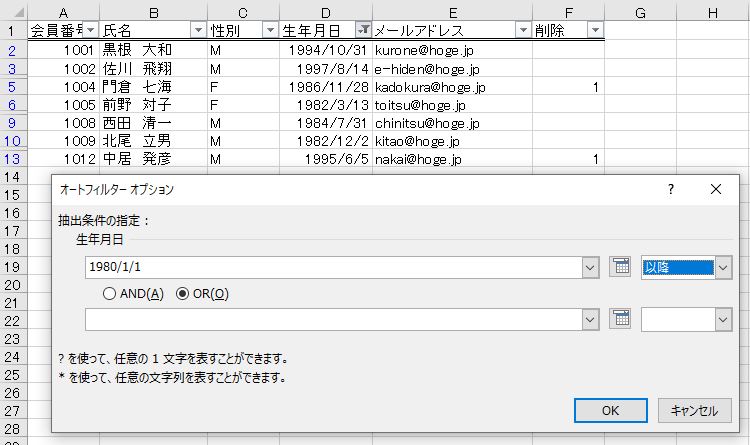Click member number 1008 cell
Image resolution: width=750 pixels, height=445 pixels.
(63, 123)
